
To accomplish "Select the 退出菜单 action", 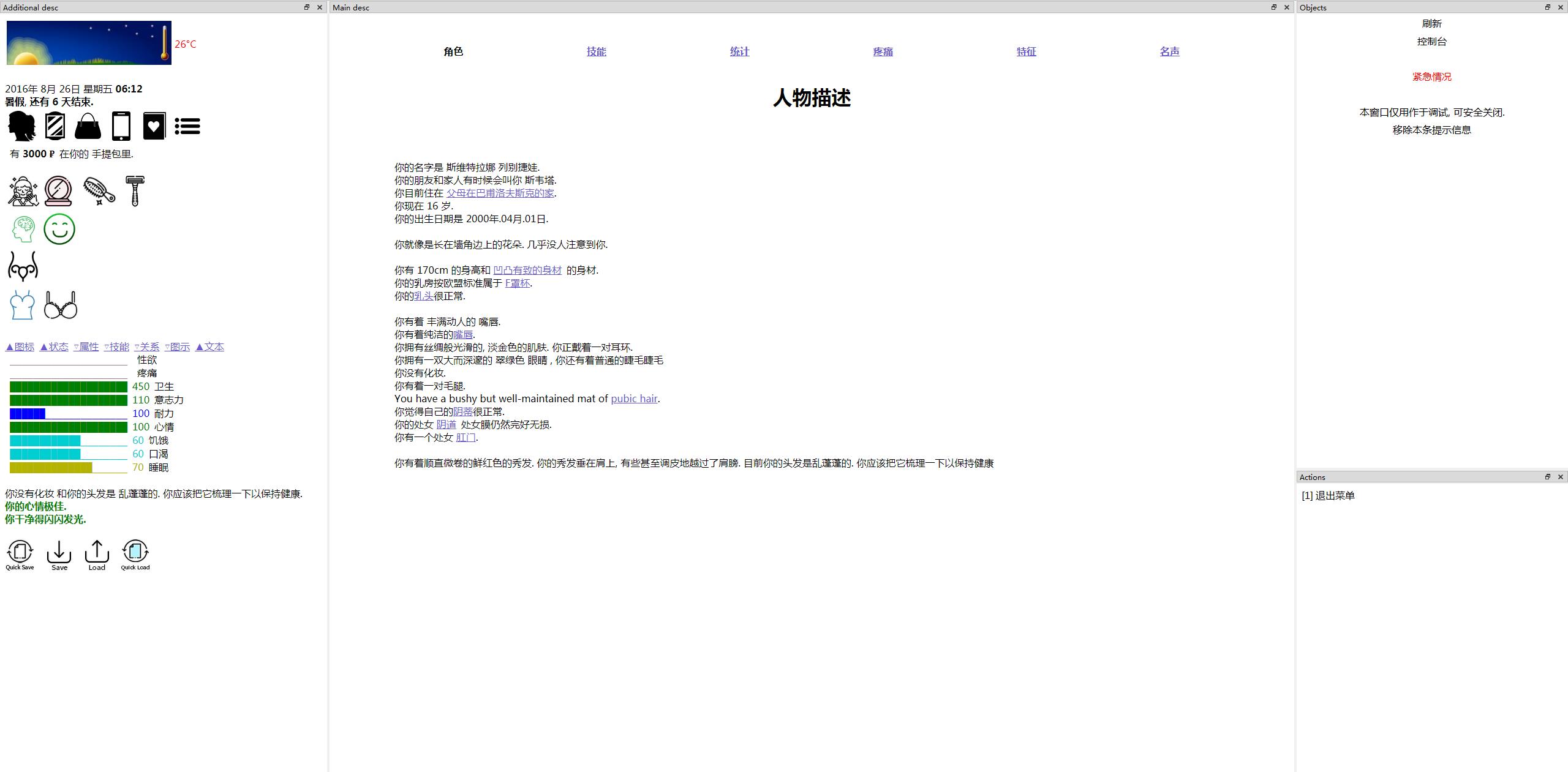I will click(x=1328, y=495).
